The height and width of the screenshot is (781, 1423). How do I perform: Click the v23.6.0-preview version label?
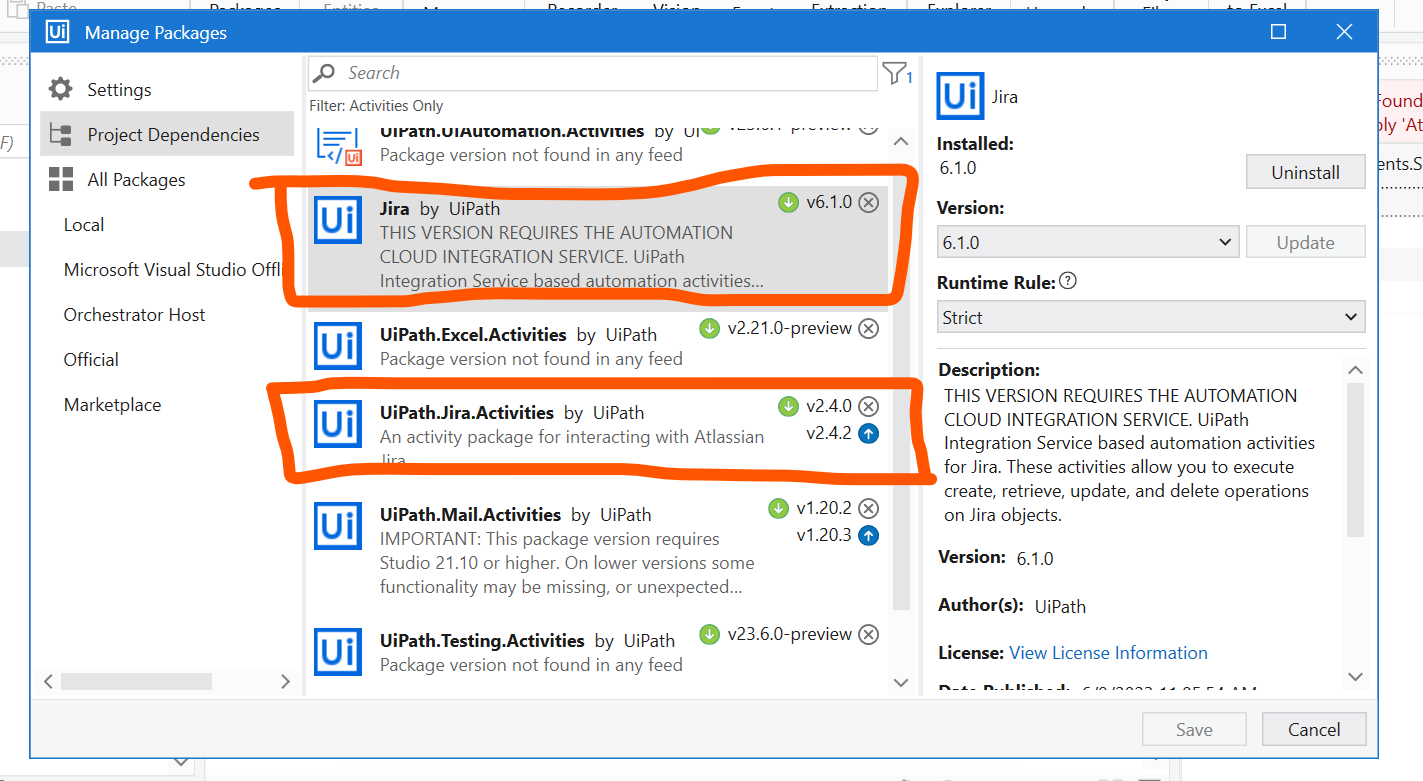789,634
